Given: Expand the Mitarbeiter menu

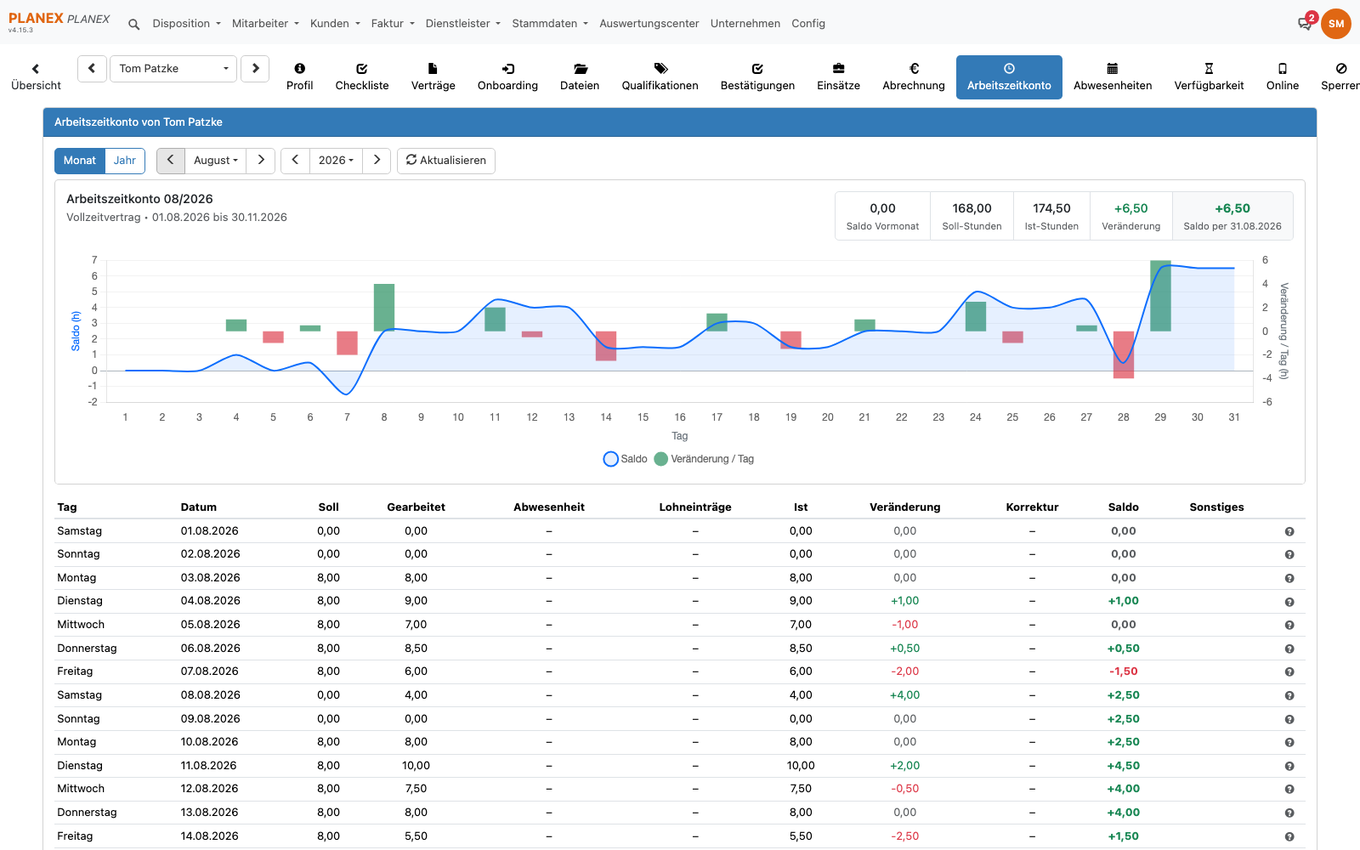Looking at the screenshot, I should (265, 23).
